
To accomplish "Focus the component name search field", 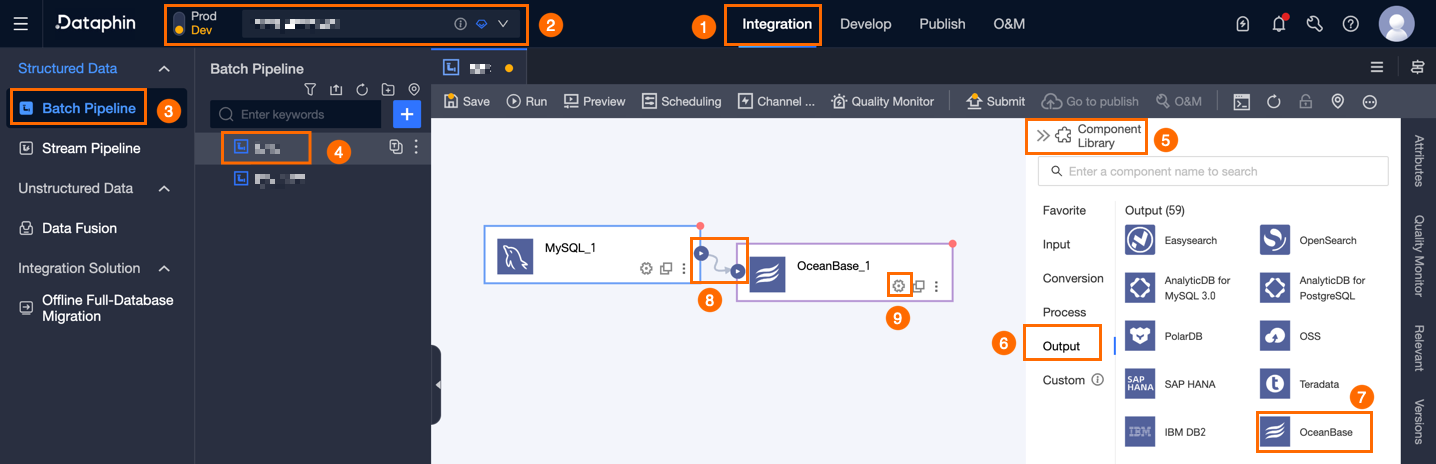I will point(1213,171).
